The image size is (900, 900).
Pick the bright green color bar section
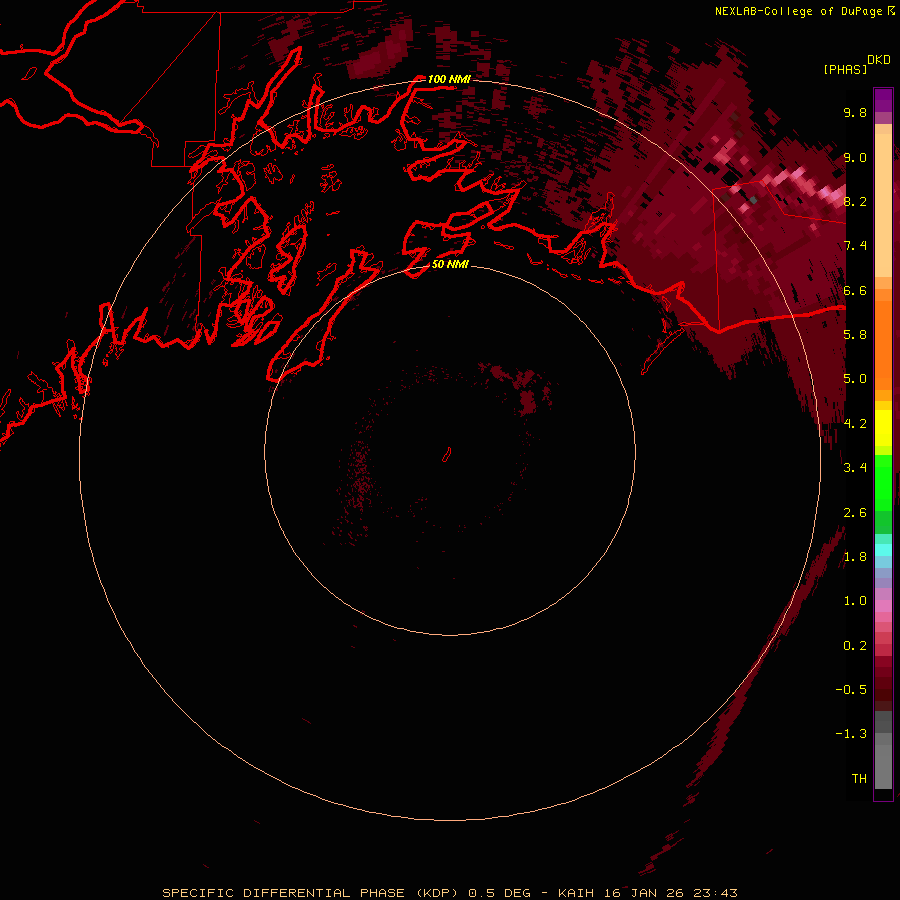coord(883,482)
